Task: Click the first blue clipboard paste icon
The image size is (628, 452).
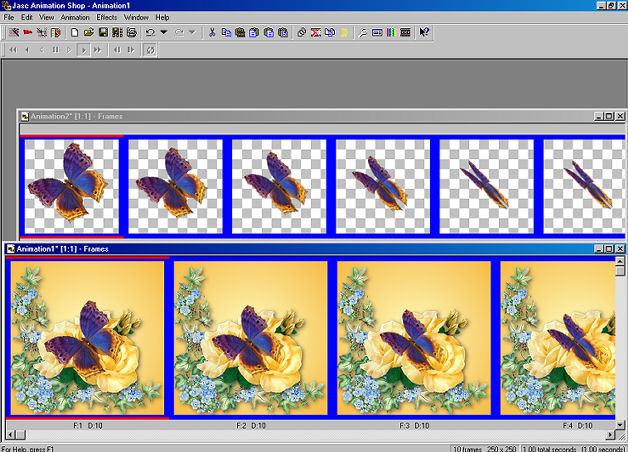Action: click(254, 32)
